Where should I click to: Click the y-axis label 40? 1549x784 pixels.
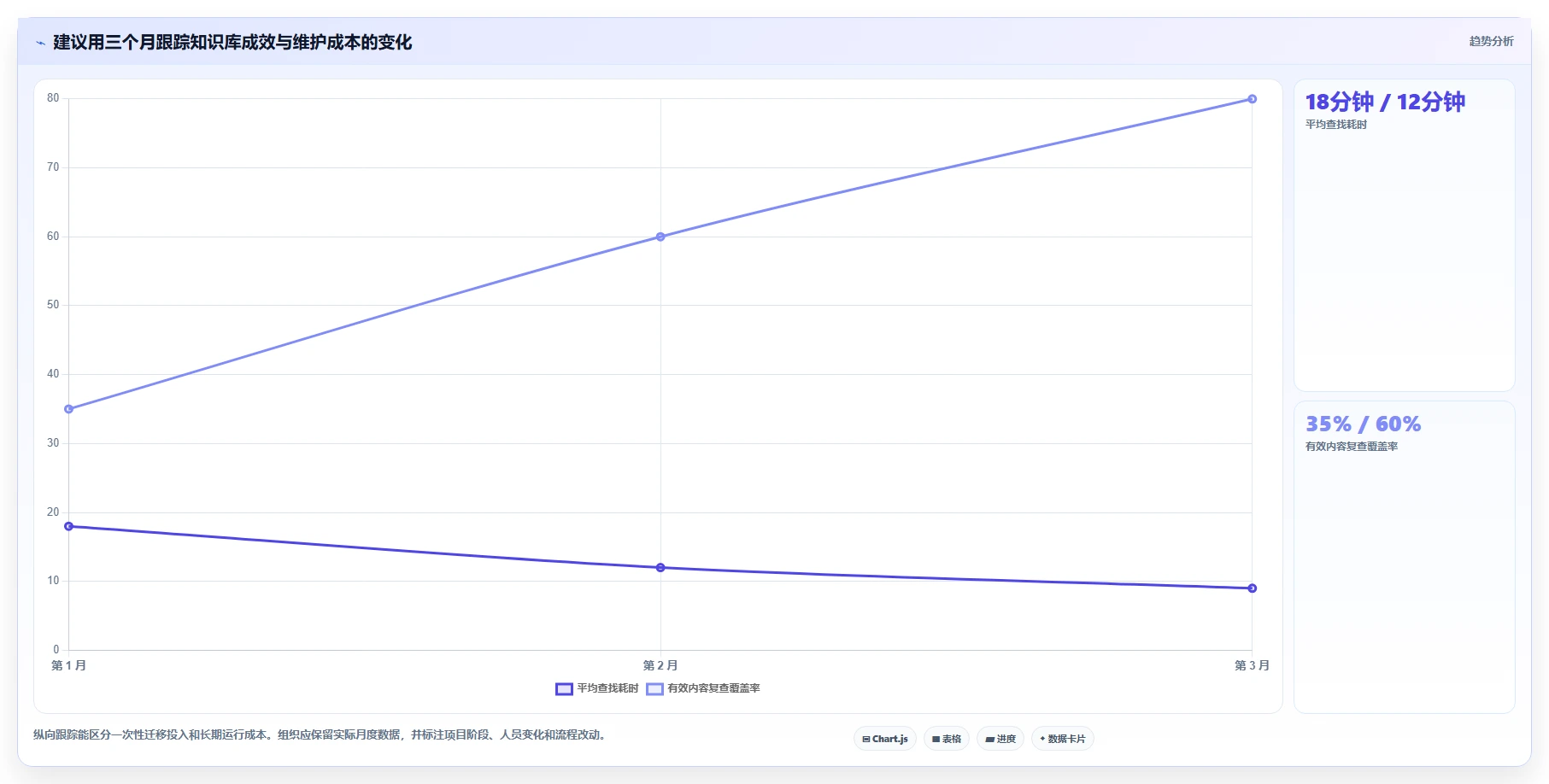[x=53, y=374]
